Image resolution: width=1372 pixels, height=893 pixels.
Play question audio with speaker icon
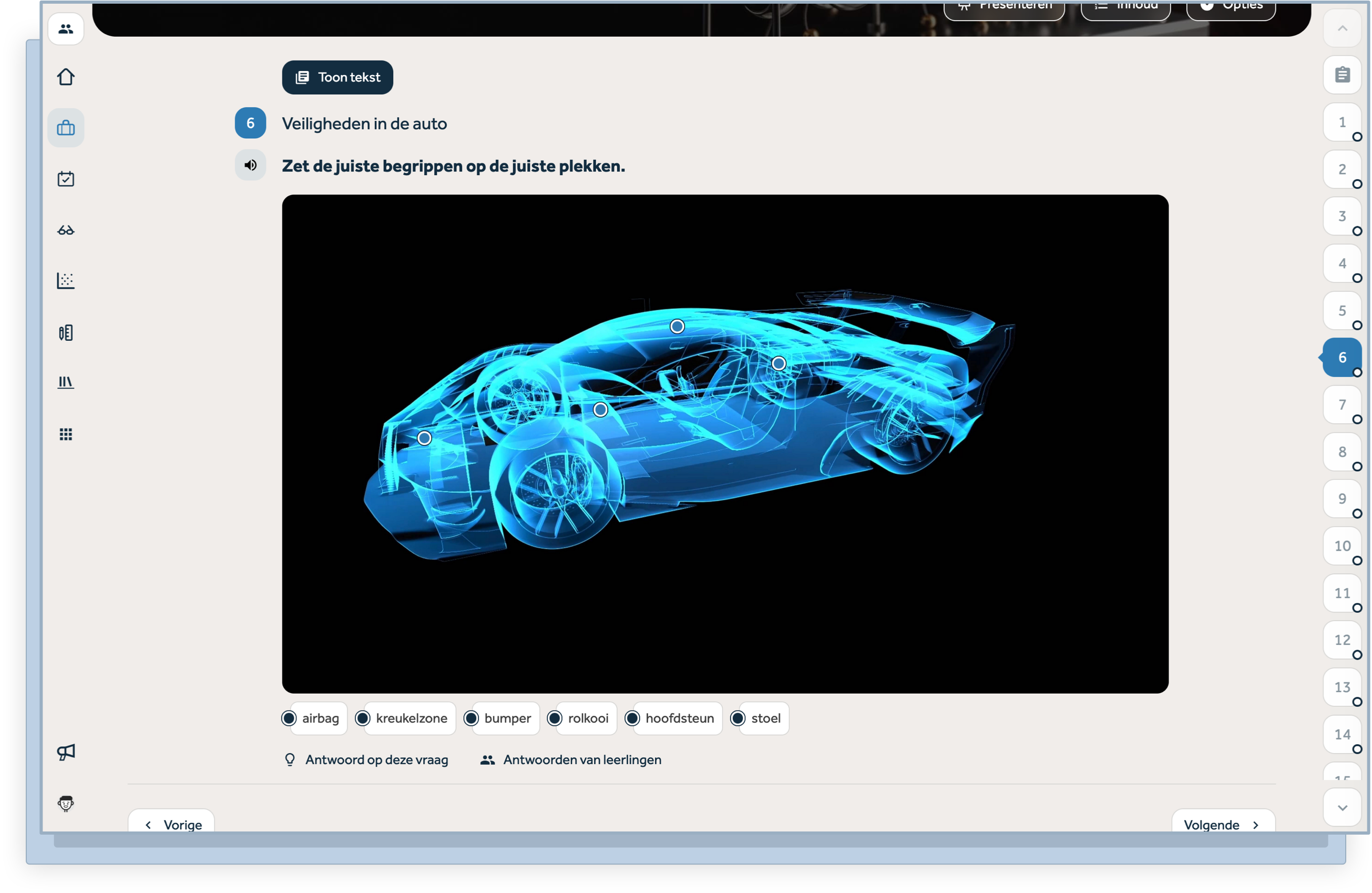250,166
